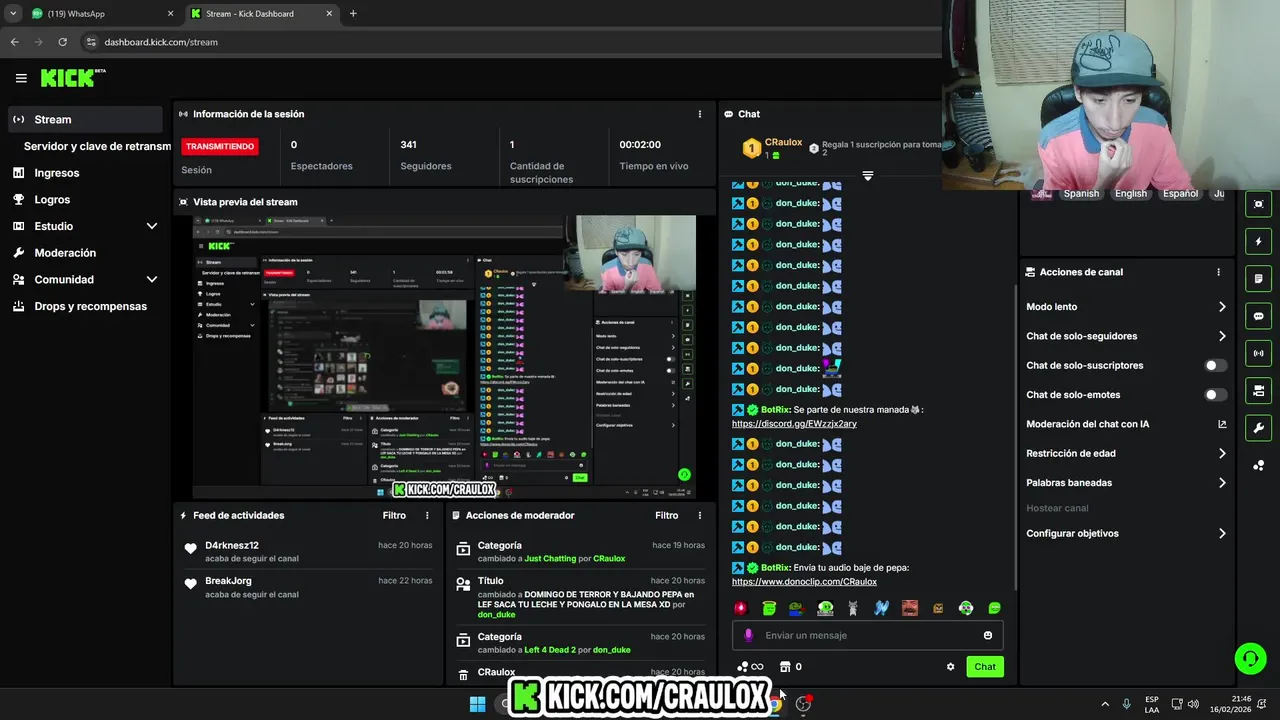Open a new browser tab
Image resolution: width=1280 pixels, height=720 pixels.
[353, 14]
